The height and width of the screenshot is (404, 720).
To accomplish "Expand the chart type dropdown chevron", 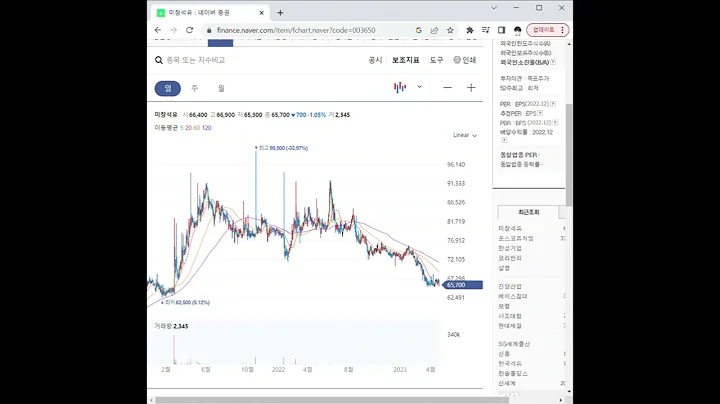I will [419, 87].
